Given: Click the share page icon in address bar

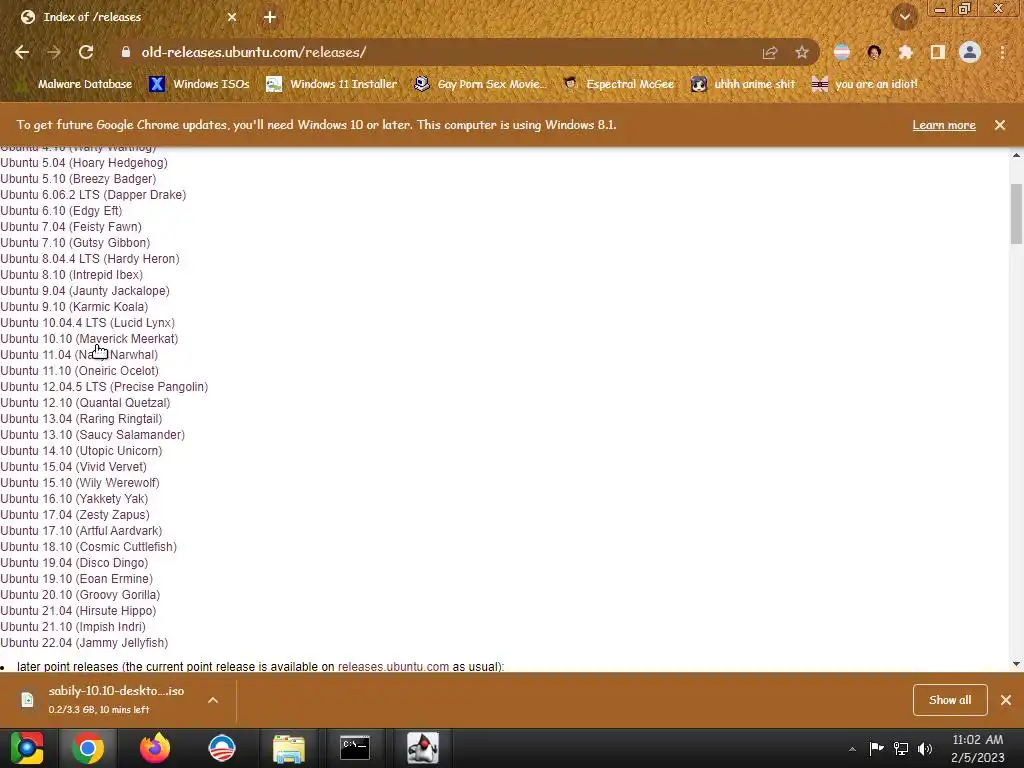Looking at the screenshot, I should click(770, 52).
